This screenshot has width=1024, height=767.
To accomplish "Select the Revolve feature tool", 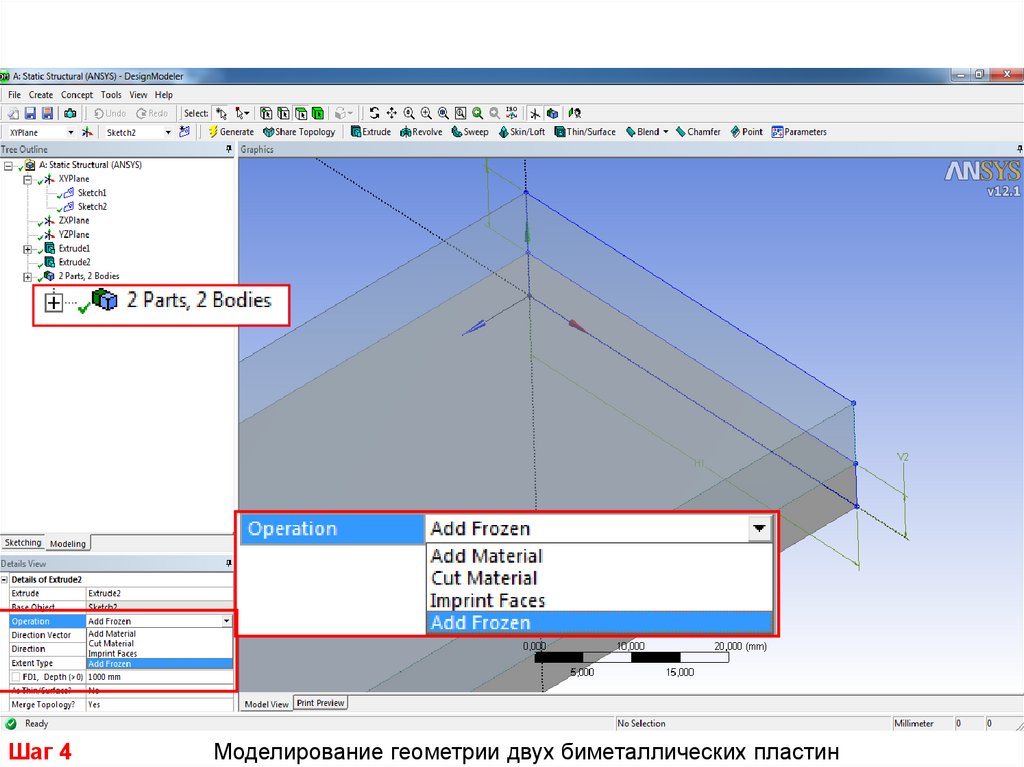I will pos(421,132).
